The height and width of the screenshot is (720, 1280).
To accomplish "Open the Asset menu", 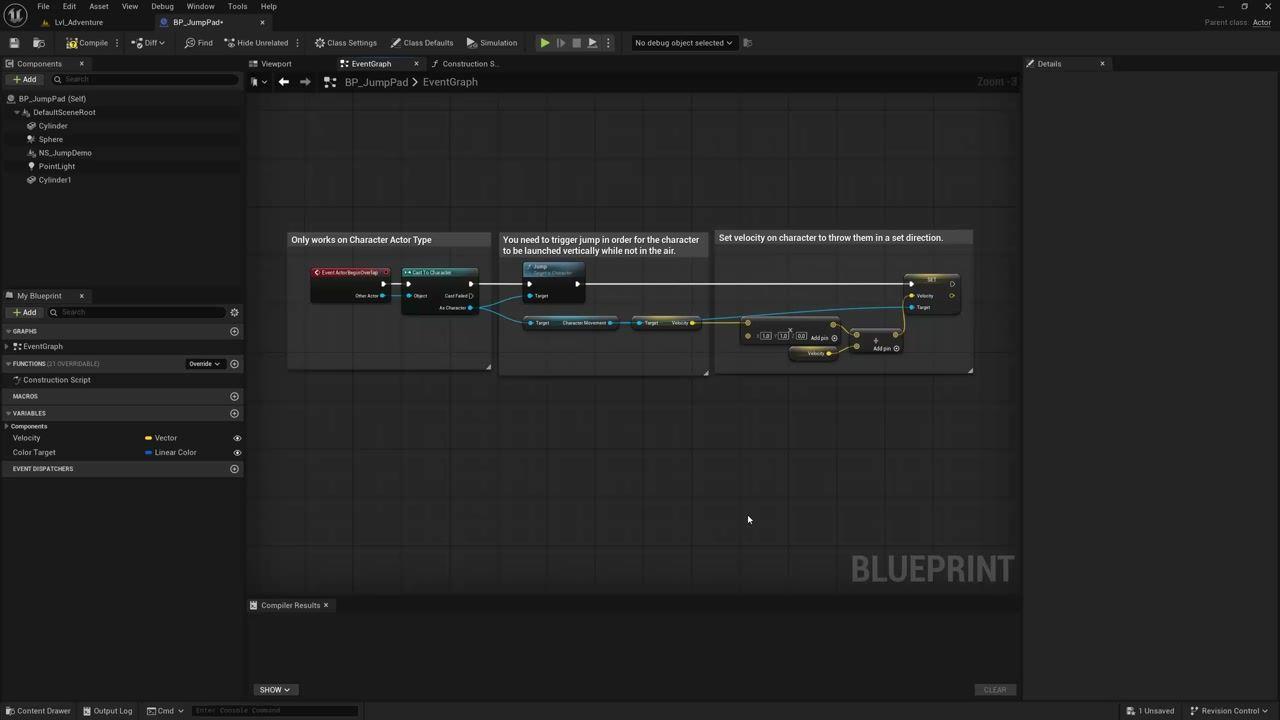I will pos(99,6).
